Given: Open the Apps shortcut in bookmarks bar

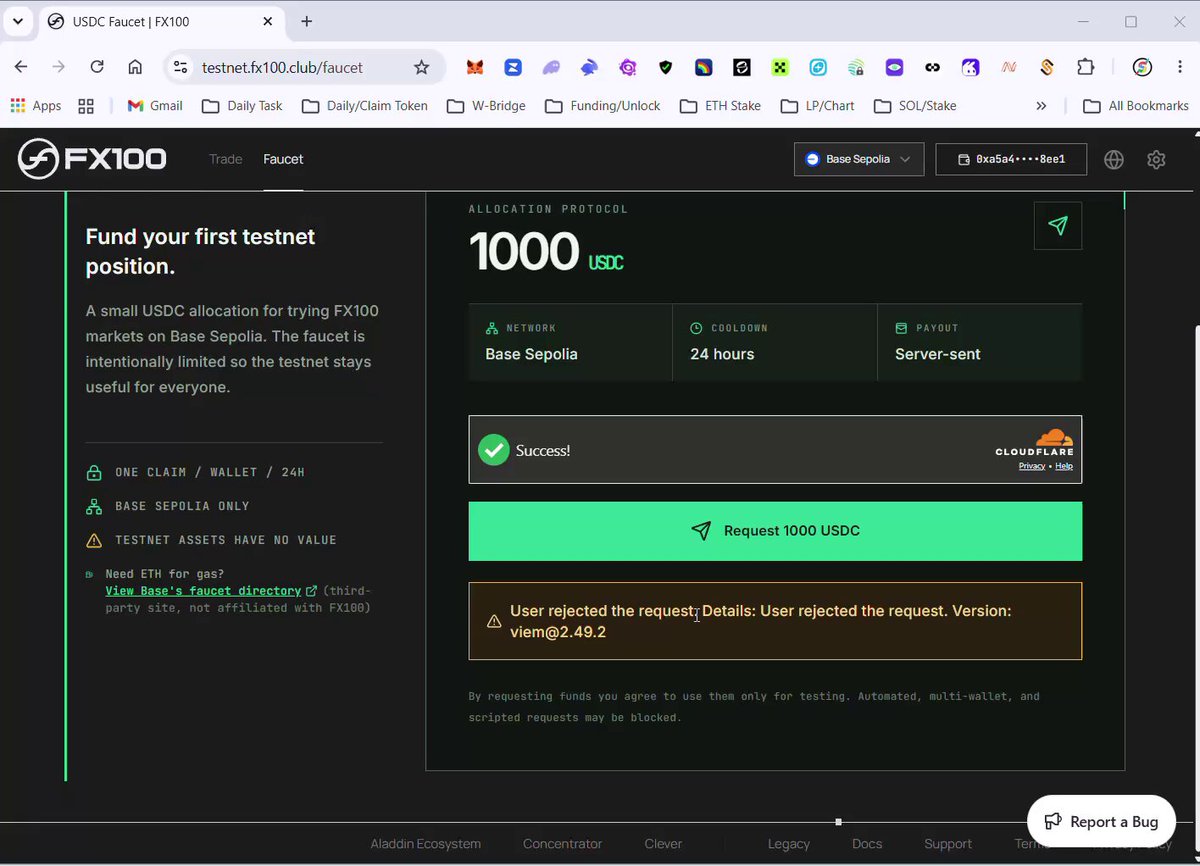Looking at the screenshot, I should tap(36, 105).
